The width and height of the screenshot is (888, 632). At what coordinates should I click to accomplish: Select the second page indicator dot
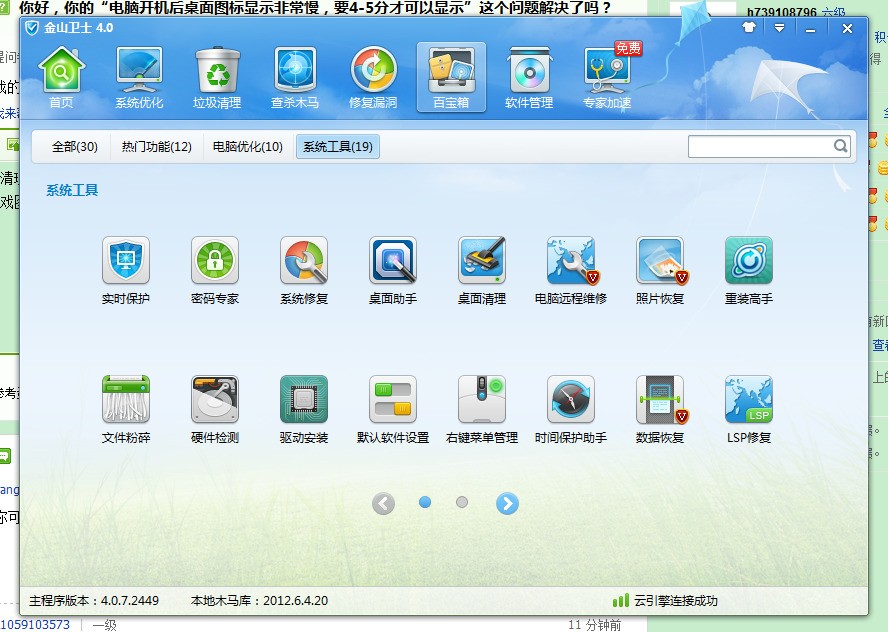tap(462, 503)
